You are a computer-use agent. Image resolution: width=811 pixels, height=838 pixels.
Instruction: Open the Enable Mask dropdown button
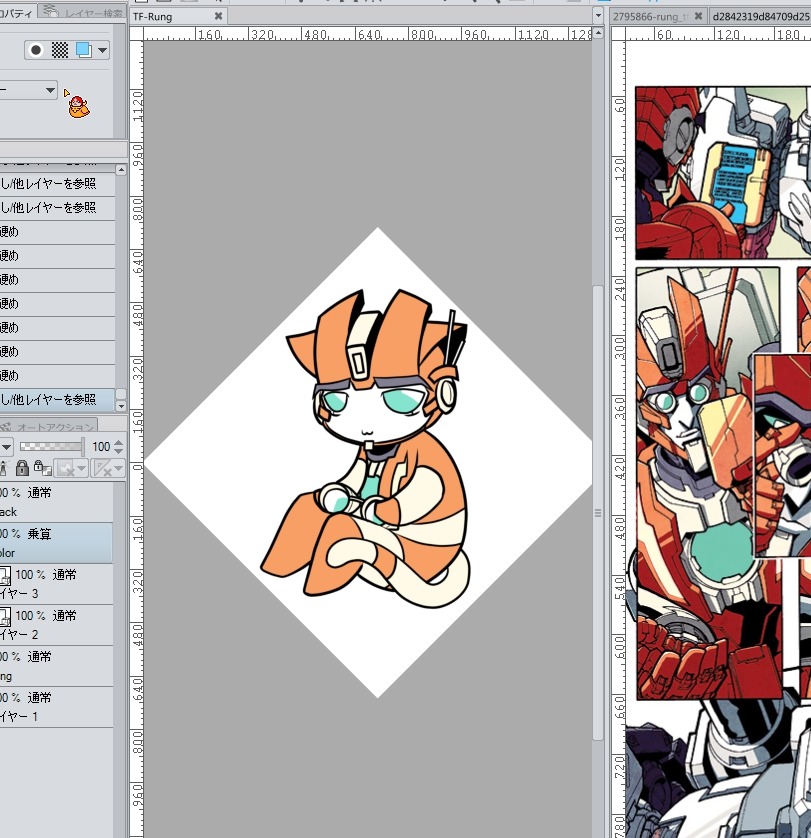tap(72, 469)
